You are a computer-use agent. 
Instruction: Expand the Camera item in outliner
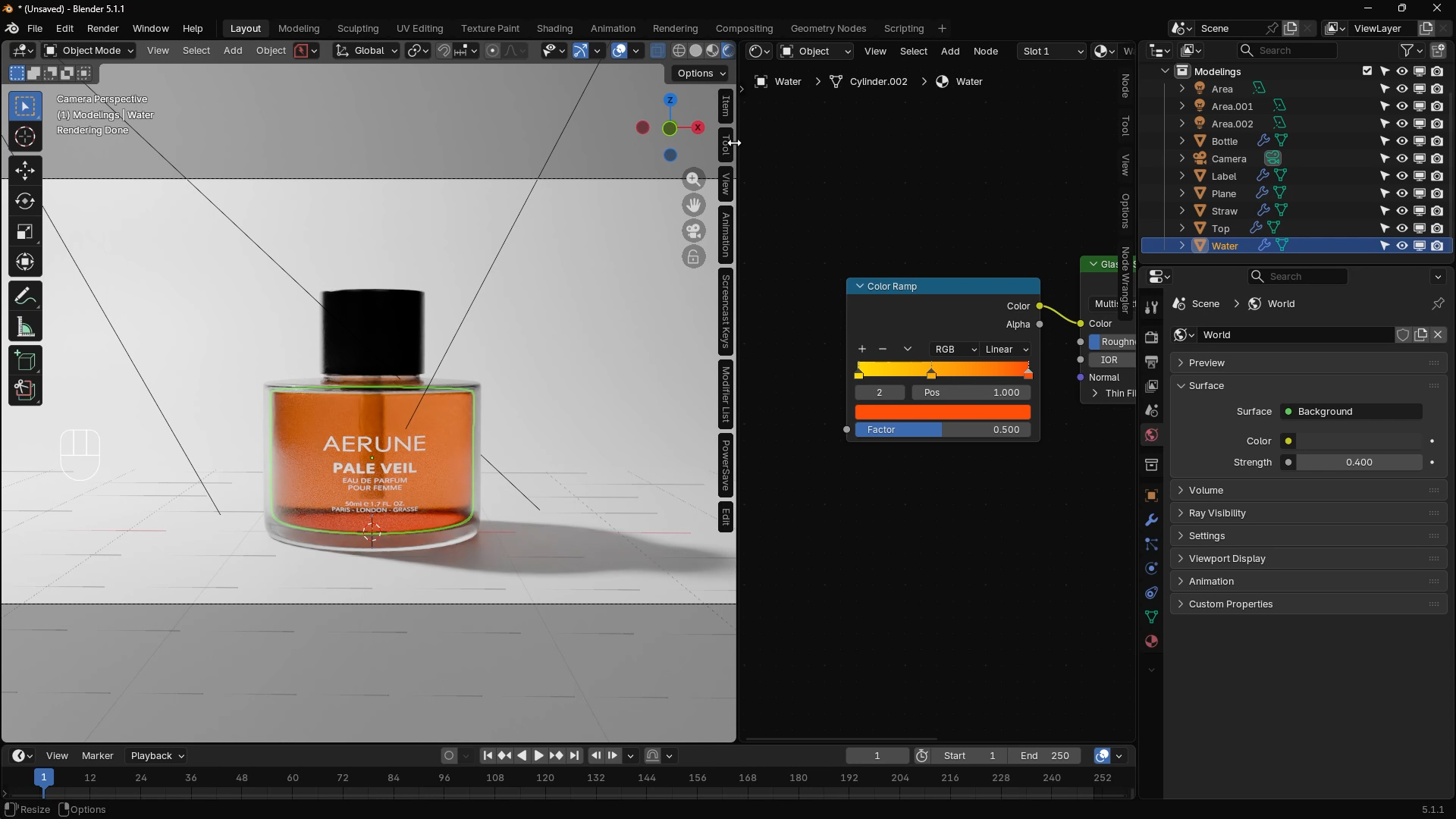[1181, 158]
